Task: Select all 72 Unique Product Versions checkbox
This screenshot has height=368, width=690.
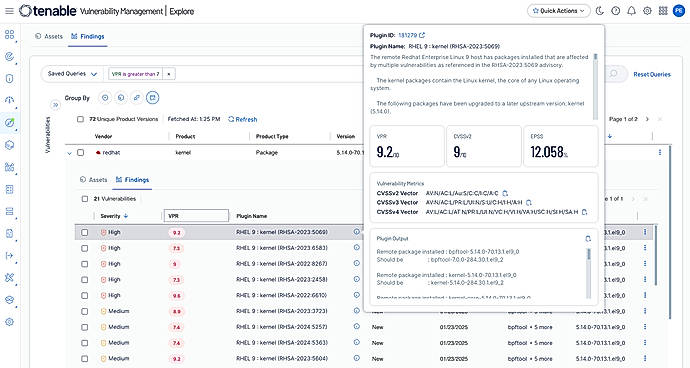Action: click(x=80, y=119)
